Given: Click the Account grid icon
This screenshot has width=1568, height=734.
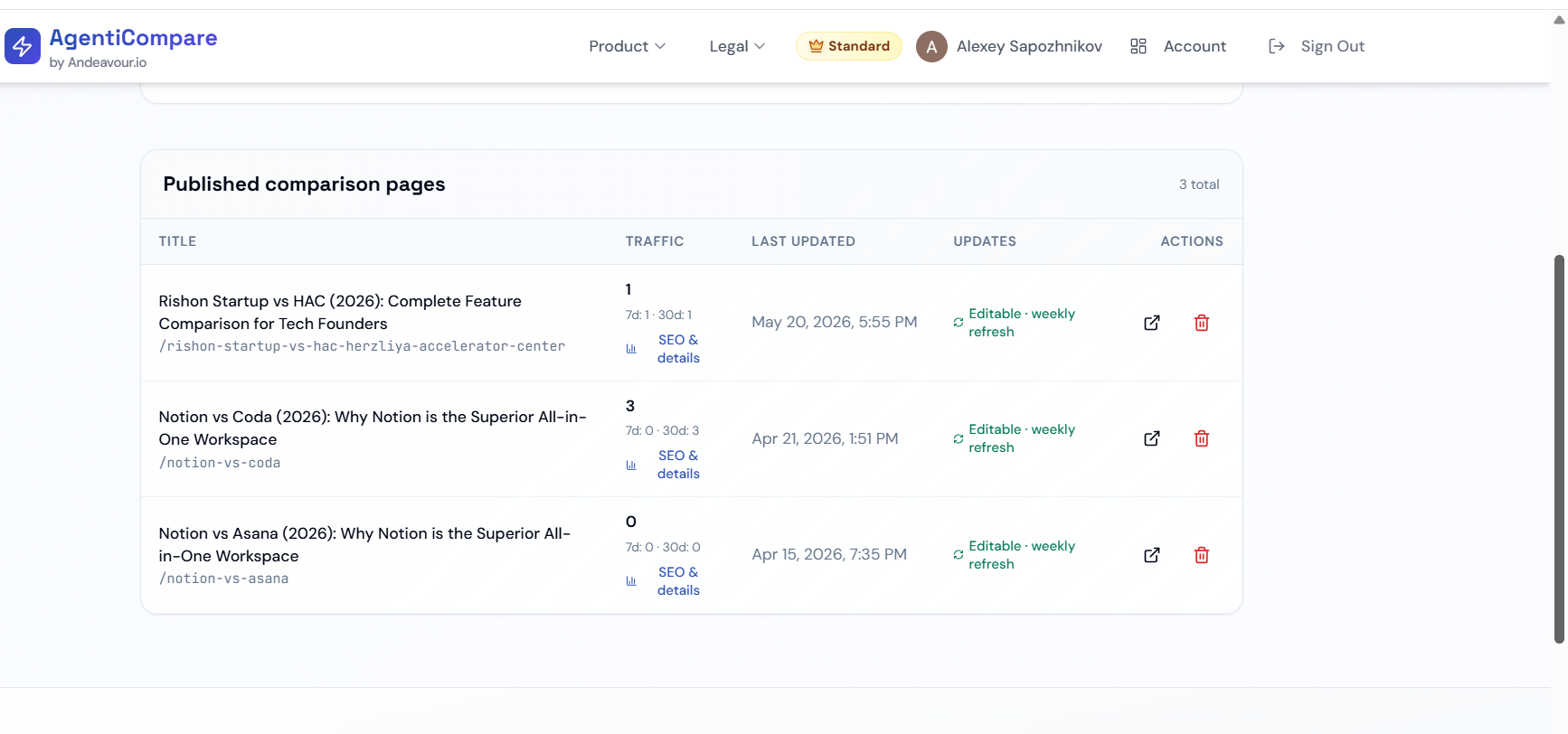Looking at the screenshot, I should (x=1138, y=46).
